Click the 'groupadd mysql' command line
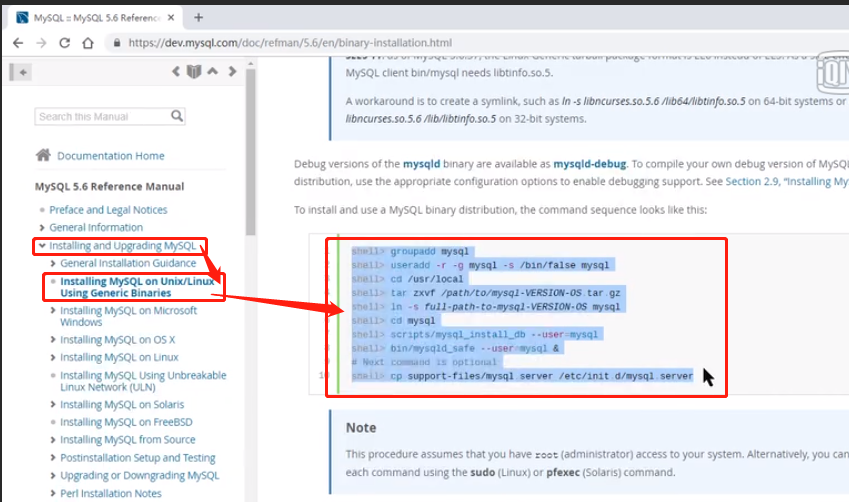 [x=410, y=251]
